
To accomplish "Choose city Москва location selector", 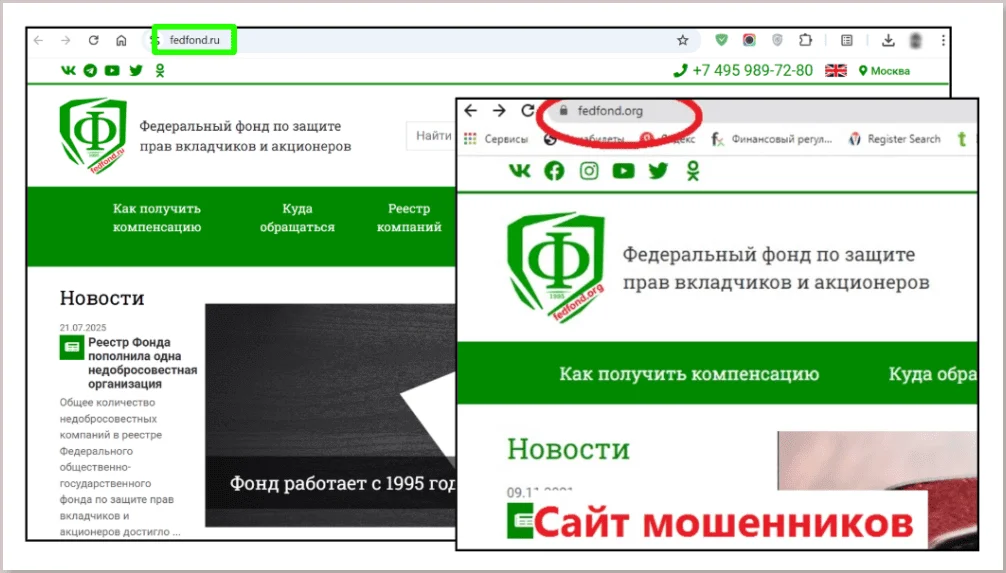I will 884,71.
